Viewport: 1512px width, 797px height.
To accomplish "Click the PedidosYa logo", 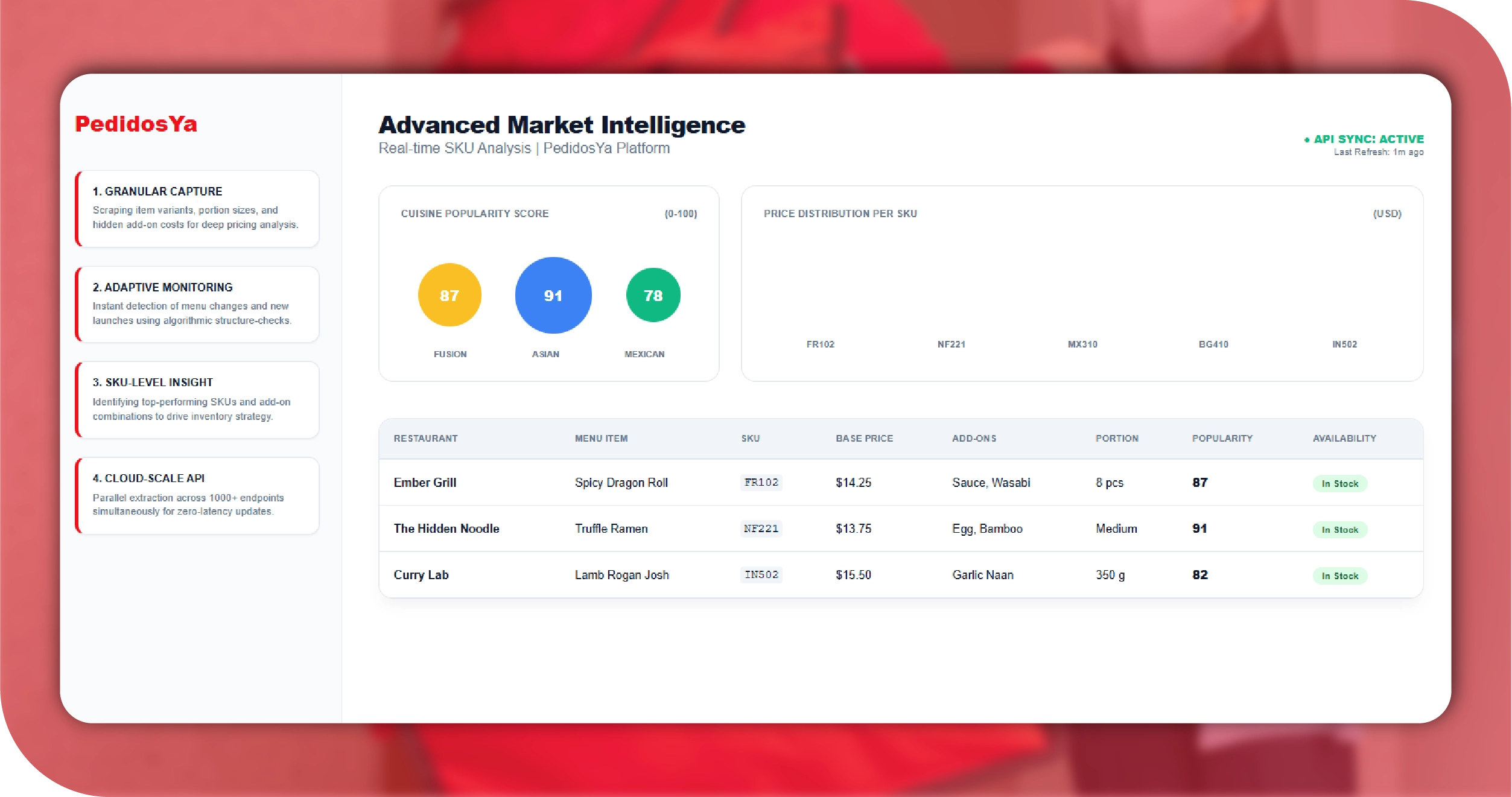I will (x=136, y=125).
